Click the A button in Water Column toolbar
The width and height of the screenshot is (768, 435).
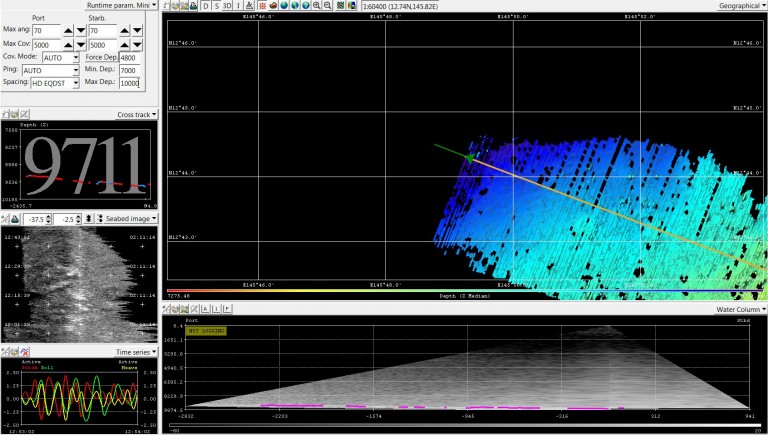click(x=205, y=309)
